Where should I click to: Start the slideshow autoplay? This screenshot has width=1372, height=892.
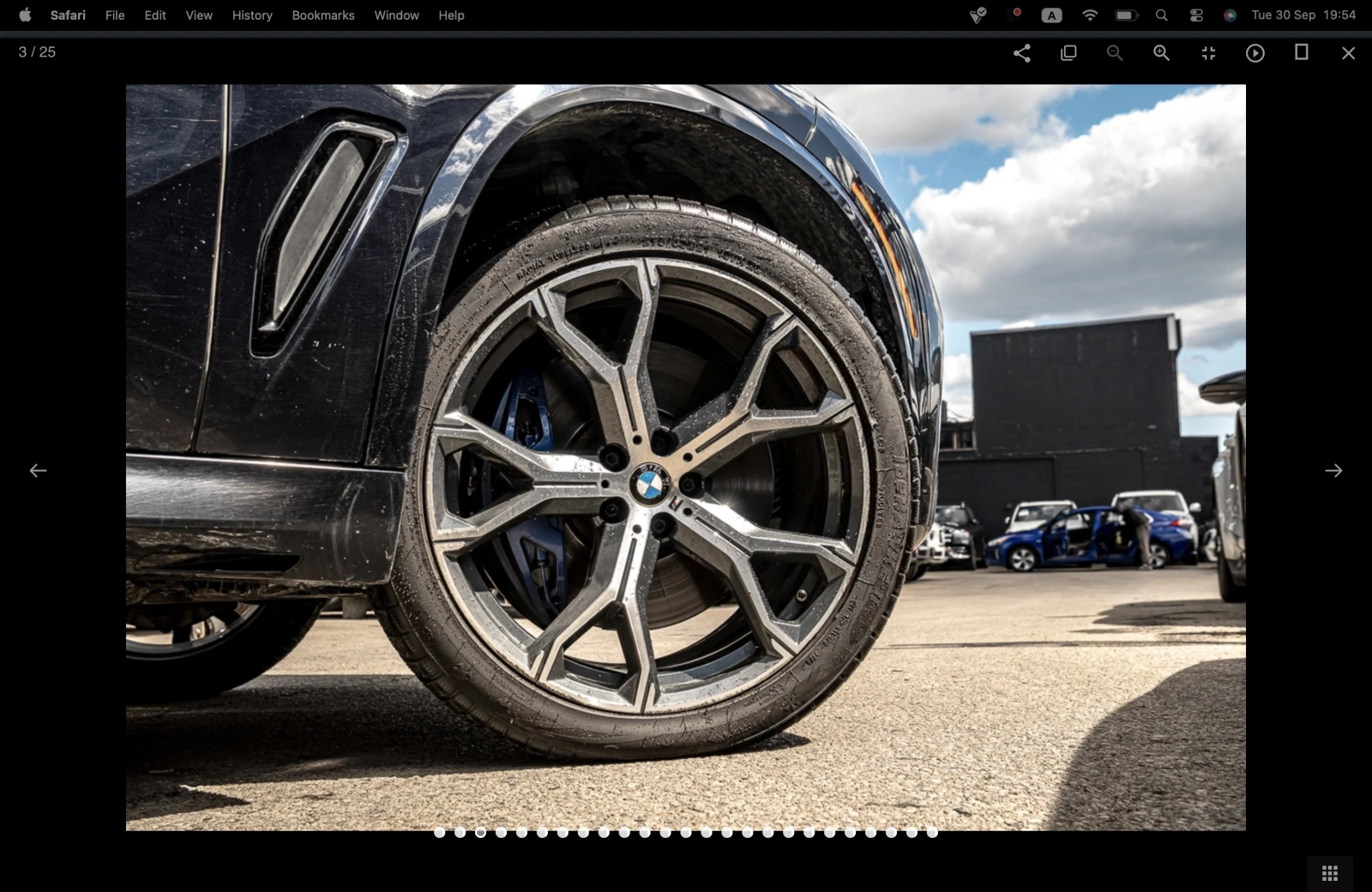tap(1255, 53)
